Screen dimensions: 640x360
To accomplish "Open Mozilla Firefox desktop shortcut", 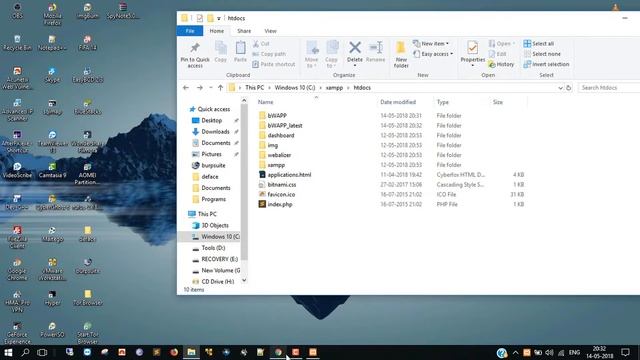I will 52,13.
